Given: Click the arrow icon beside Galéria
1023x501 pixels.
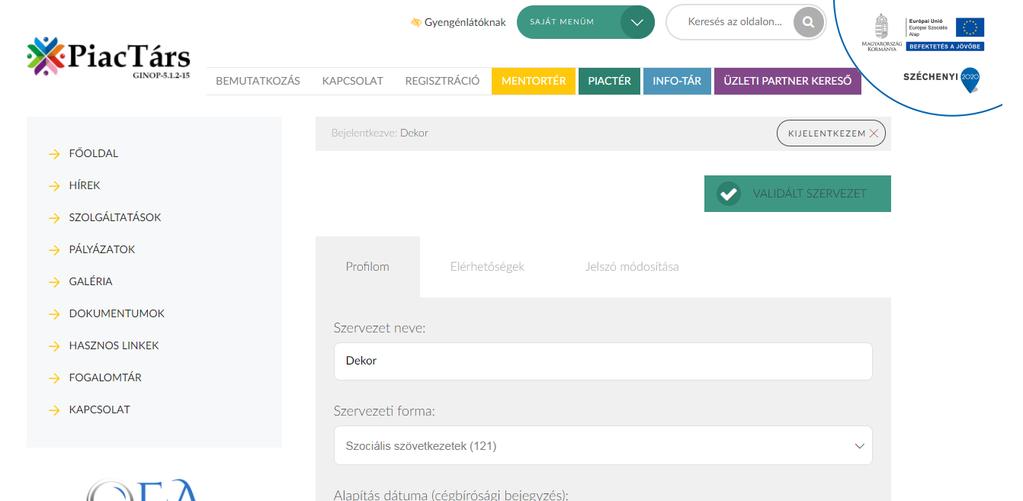Looking at the screenshot, I should click(54, 282).
